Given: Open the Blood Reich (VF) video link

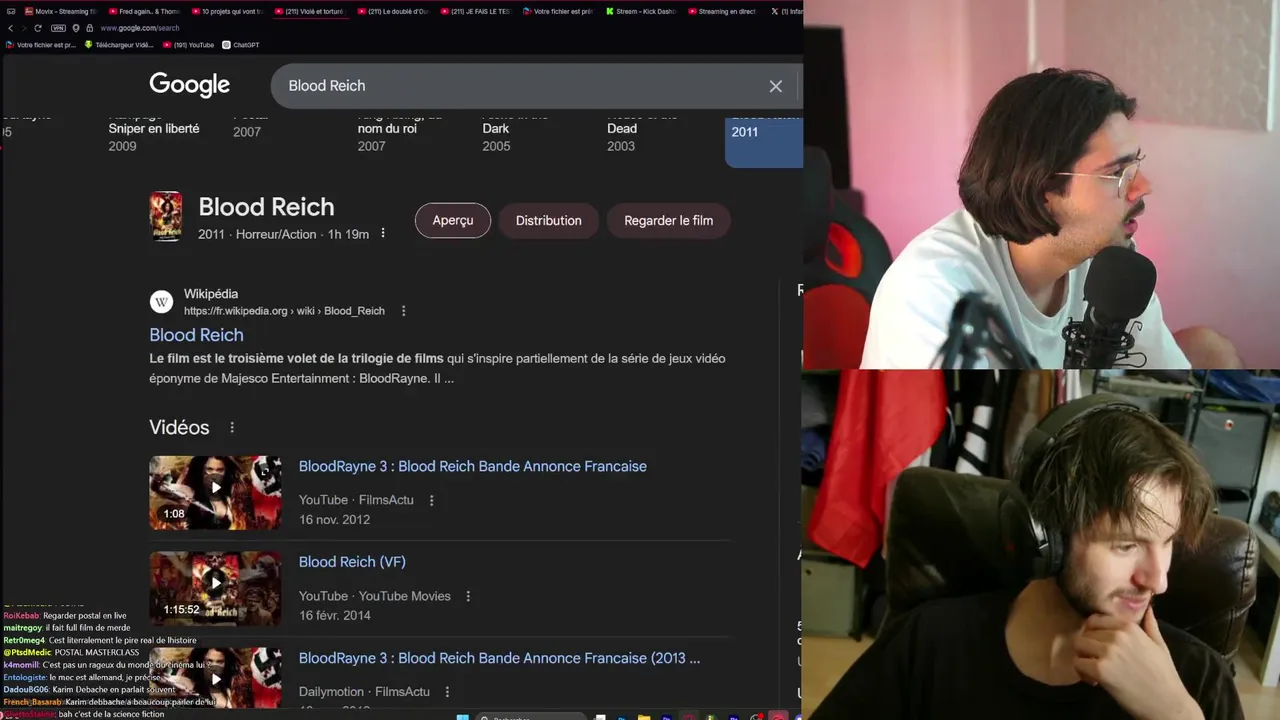Looking at the screenshot, I should click(x=352, y=562).
